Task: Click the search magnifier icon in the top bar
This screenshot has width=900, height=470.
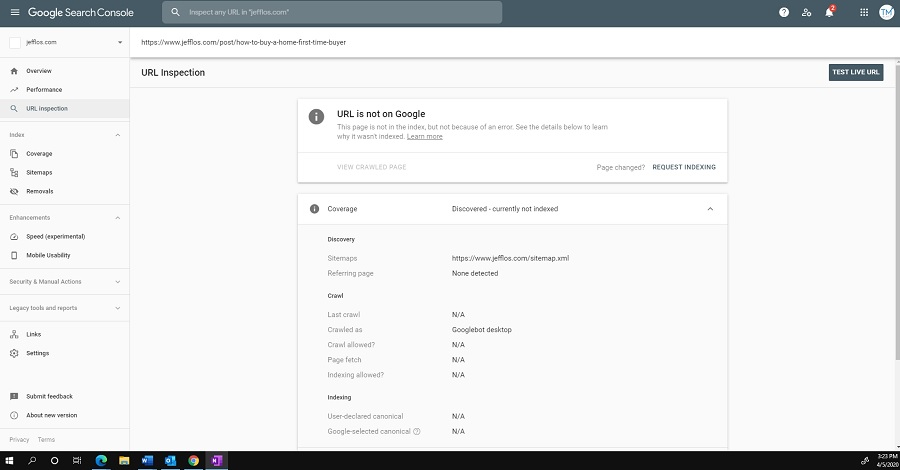Action: coord(176,12)
